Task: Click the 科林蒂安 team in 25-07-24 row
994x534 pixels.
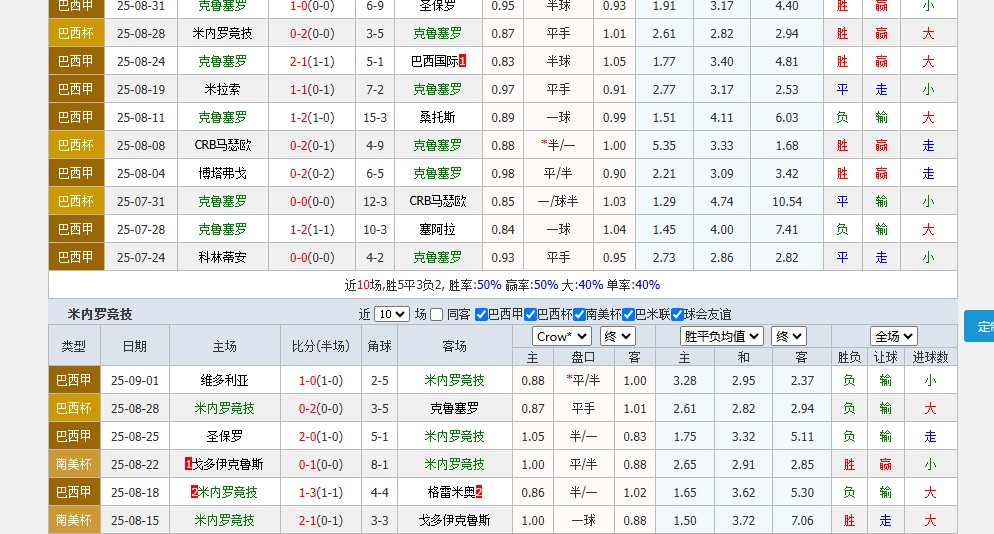Action: click(x=223, y=257)
